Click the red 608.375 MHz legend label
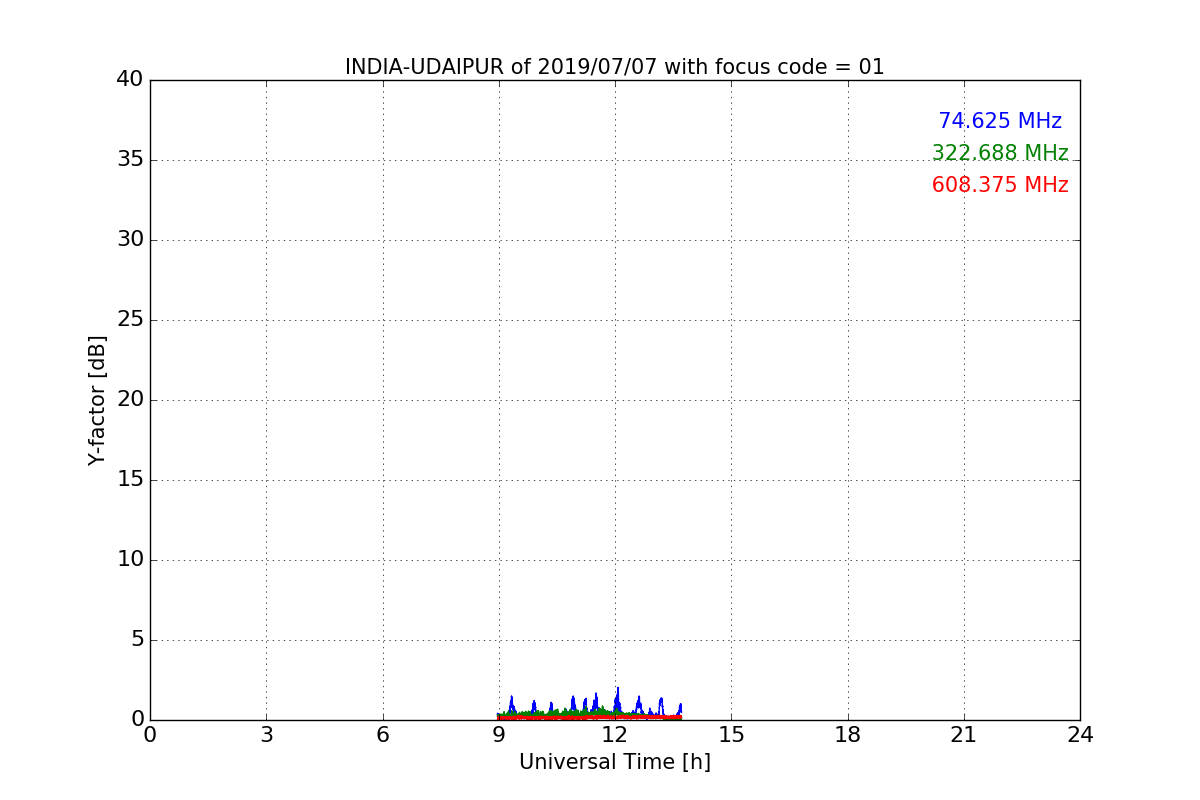 tap(1000, 185)
